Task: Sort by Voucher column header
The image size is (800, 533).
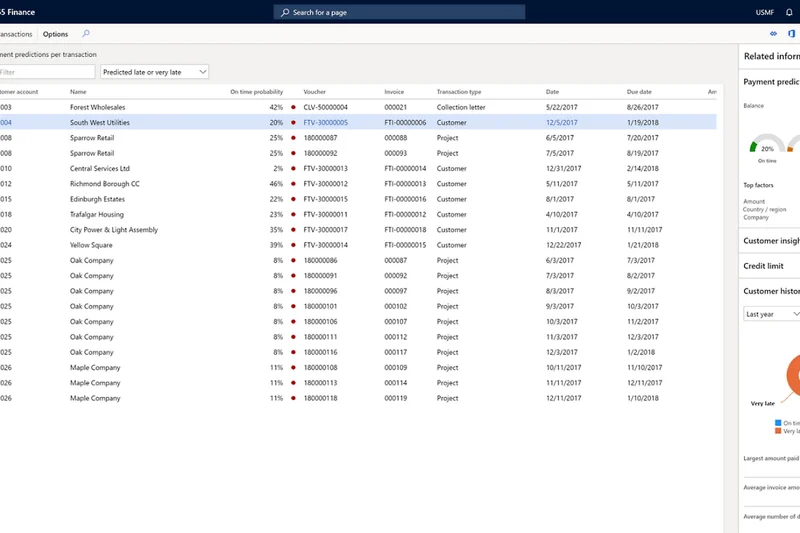Action: click(x=314, y=92)
